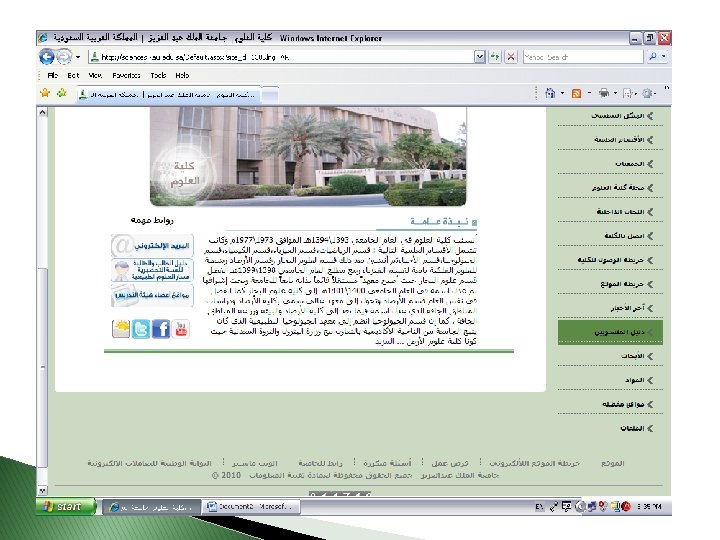The width and height of the screenshot is (720, 540).
Task: Open sidebar item 'المواد'
Action: pyautogui.click(x=635, y=380)
